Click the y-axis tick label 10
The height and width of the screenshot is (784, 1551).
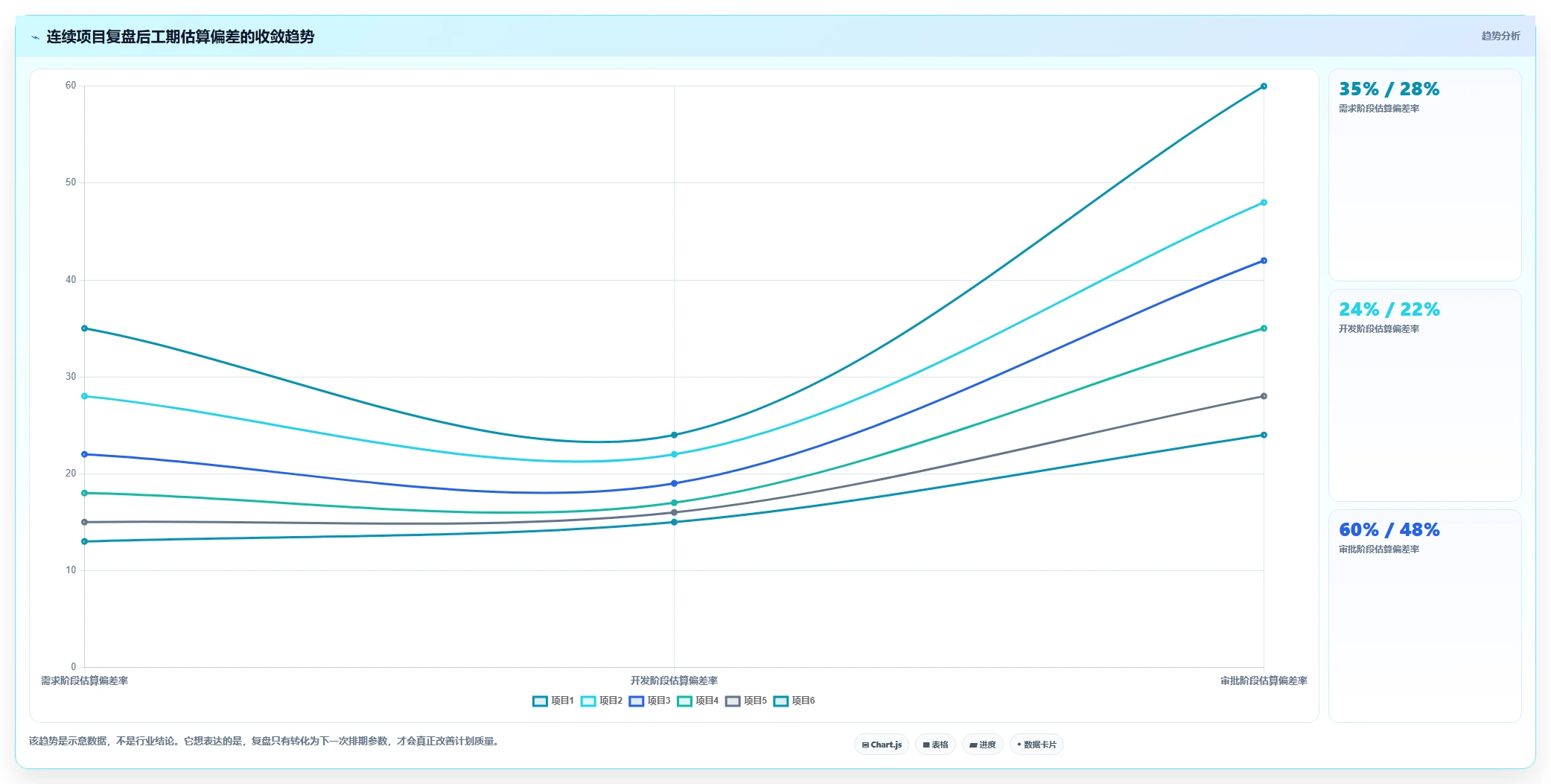tap(71, 570)
